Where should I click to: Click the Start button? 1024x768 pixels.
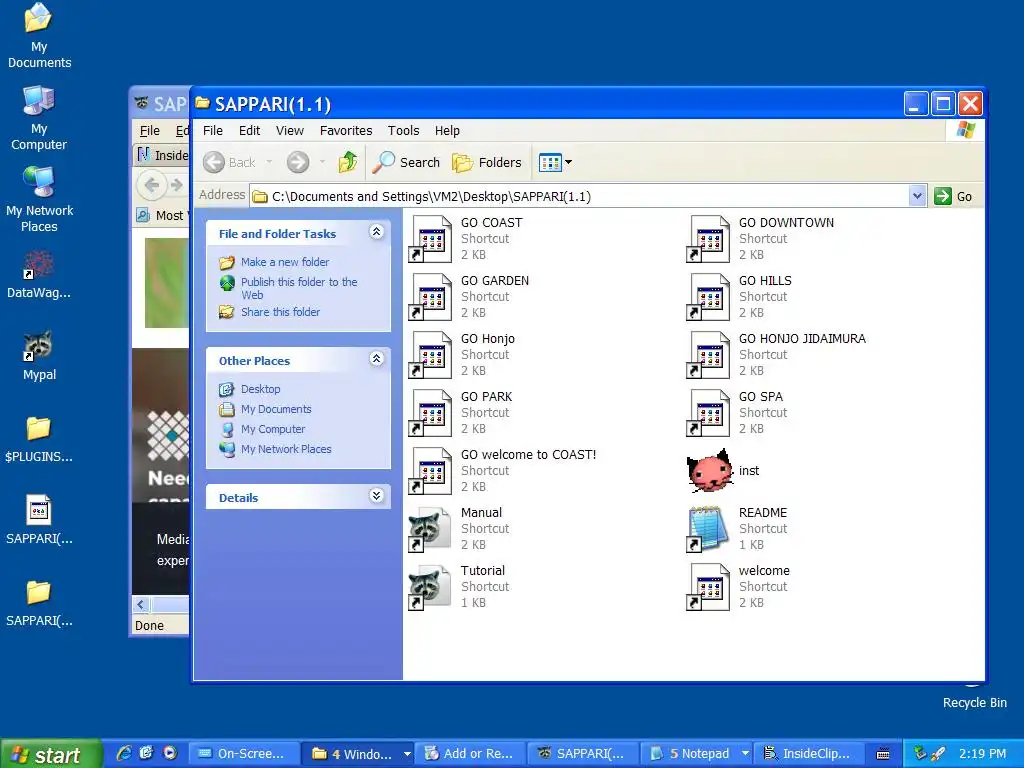tap(51, 754)
